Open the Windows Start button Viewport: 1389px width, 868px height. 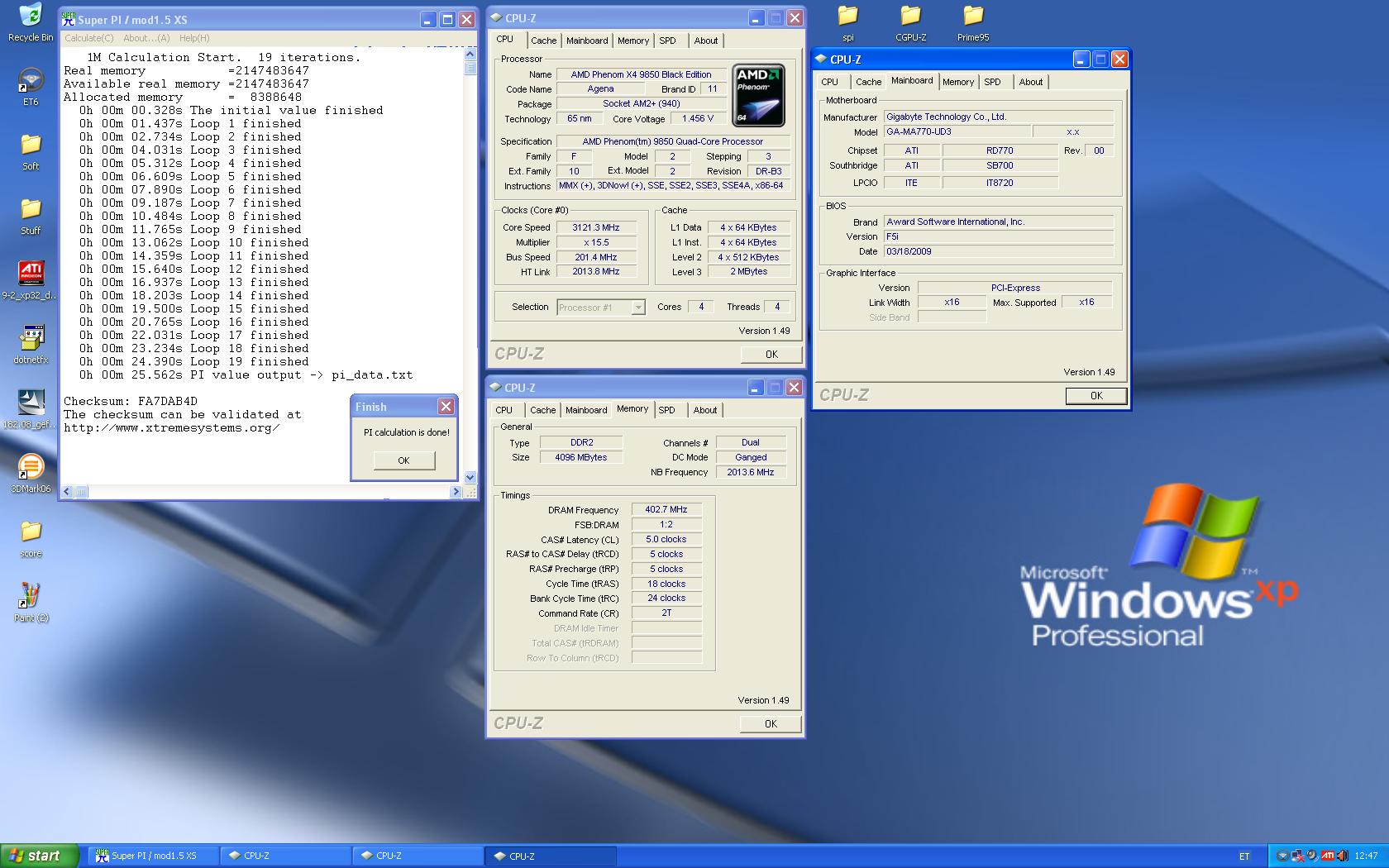40,856
